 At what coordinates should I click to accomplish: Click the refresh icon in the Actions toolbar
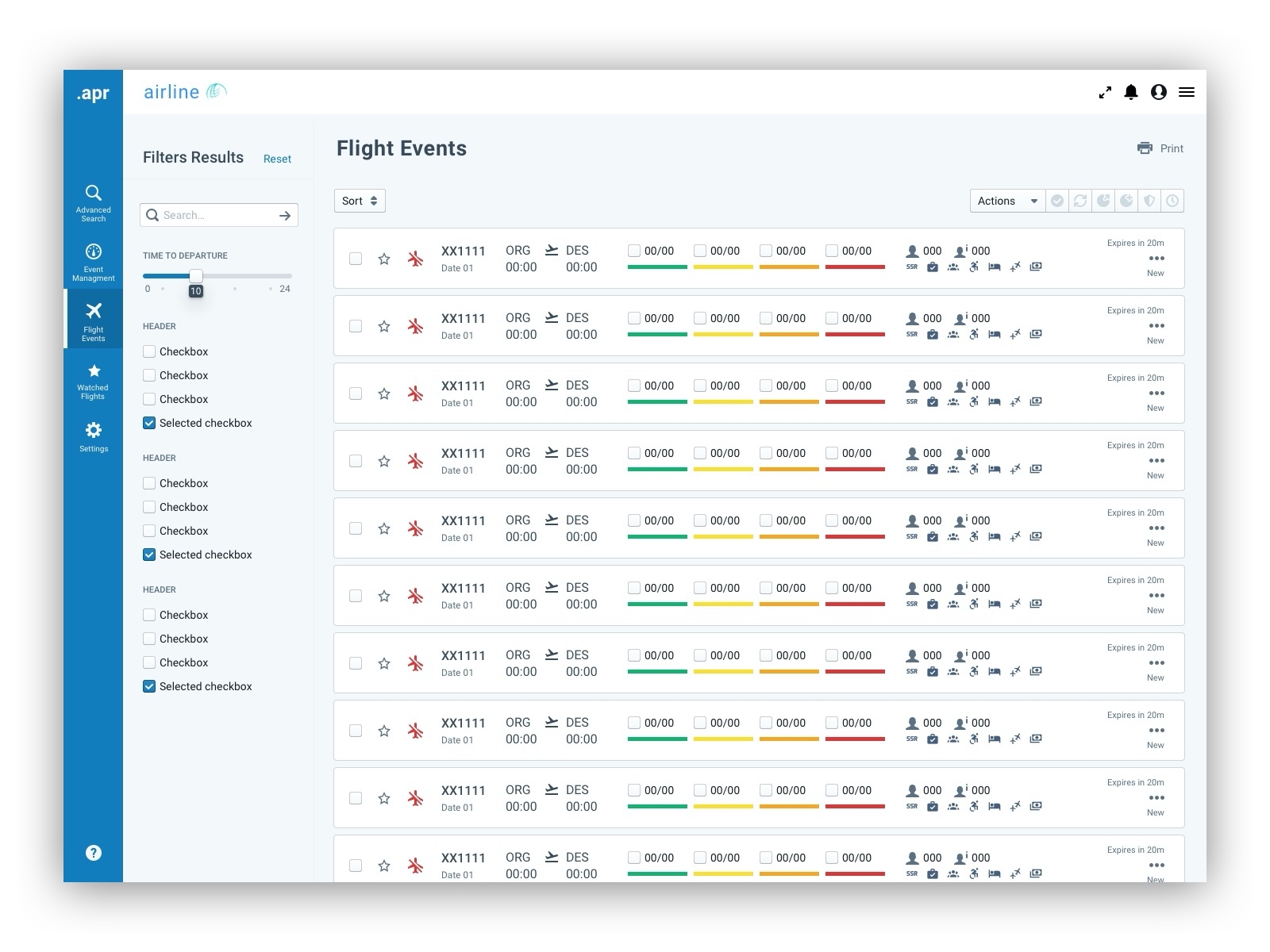point(1080,201)
